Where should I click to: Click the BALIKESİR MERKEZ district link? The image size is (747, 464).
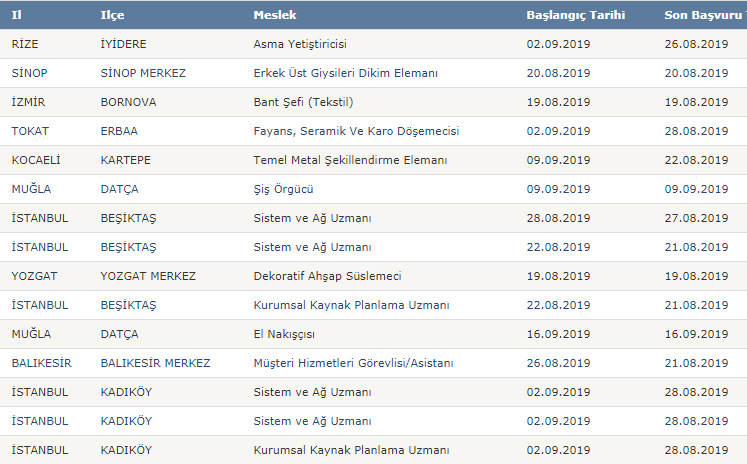(x=155, y=363)
